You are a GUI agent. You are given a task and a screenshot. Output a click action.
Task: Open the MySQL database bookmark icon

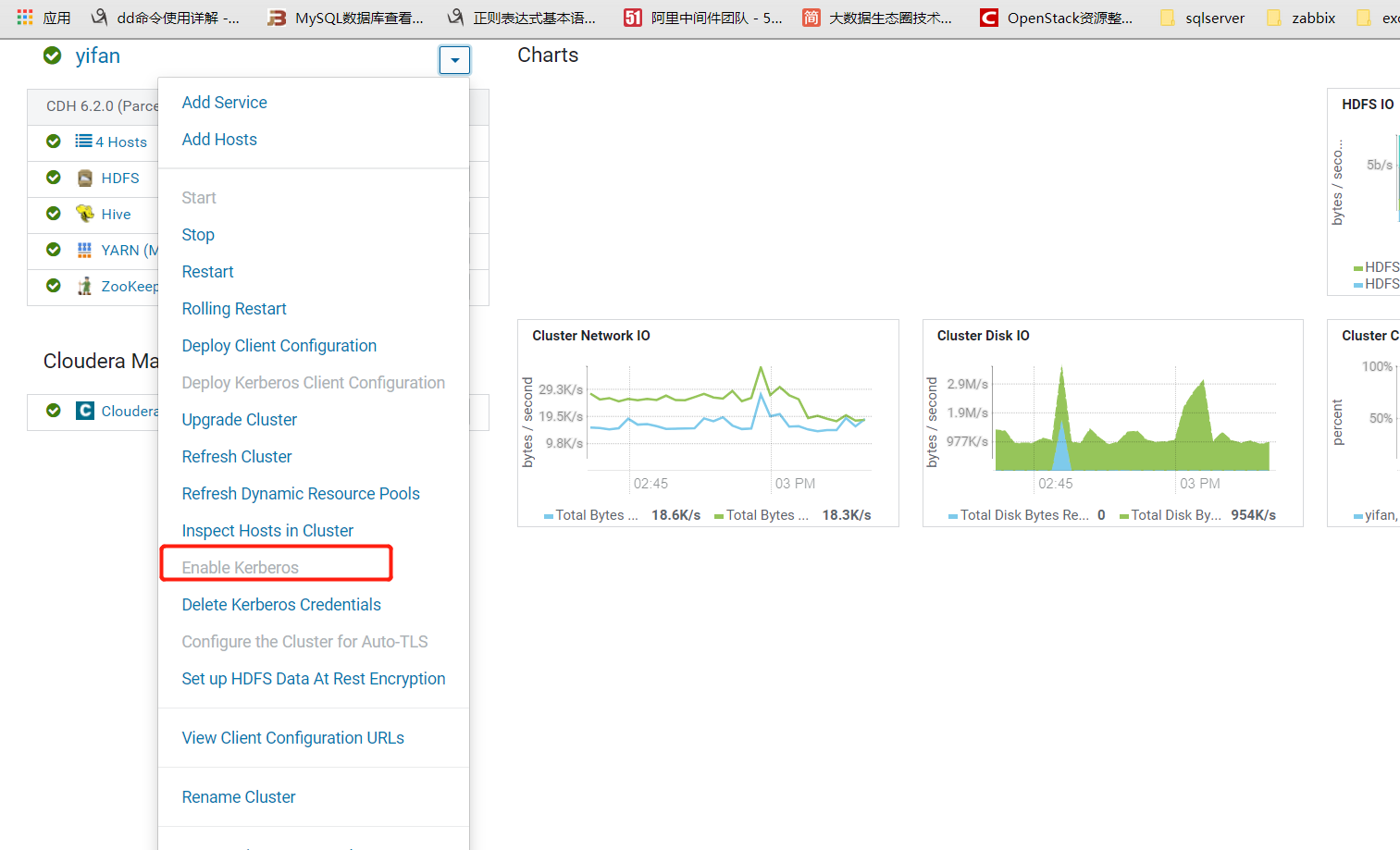click(276, 18)
